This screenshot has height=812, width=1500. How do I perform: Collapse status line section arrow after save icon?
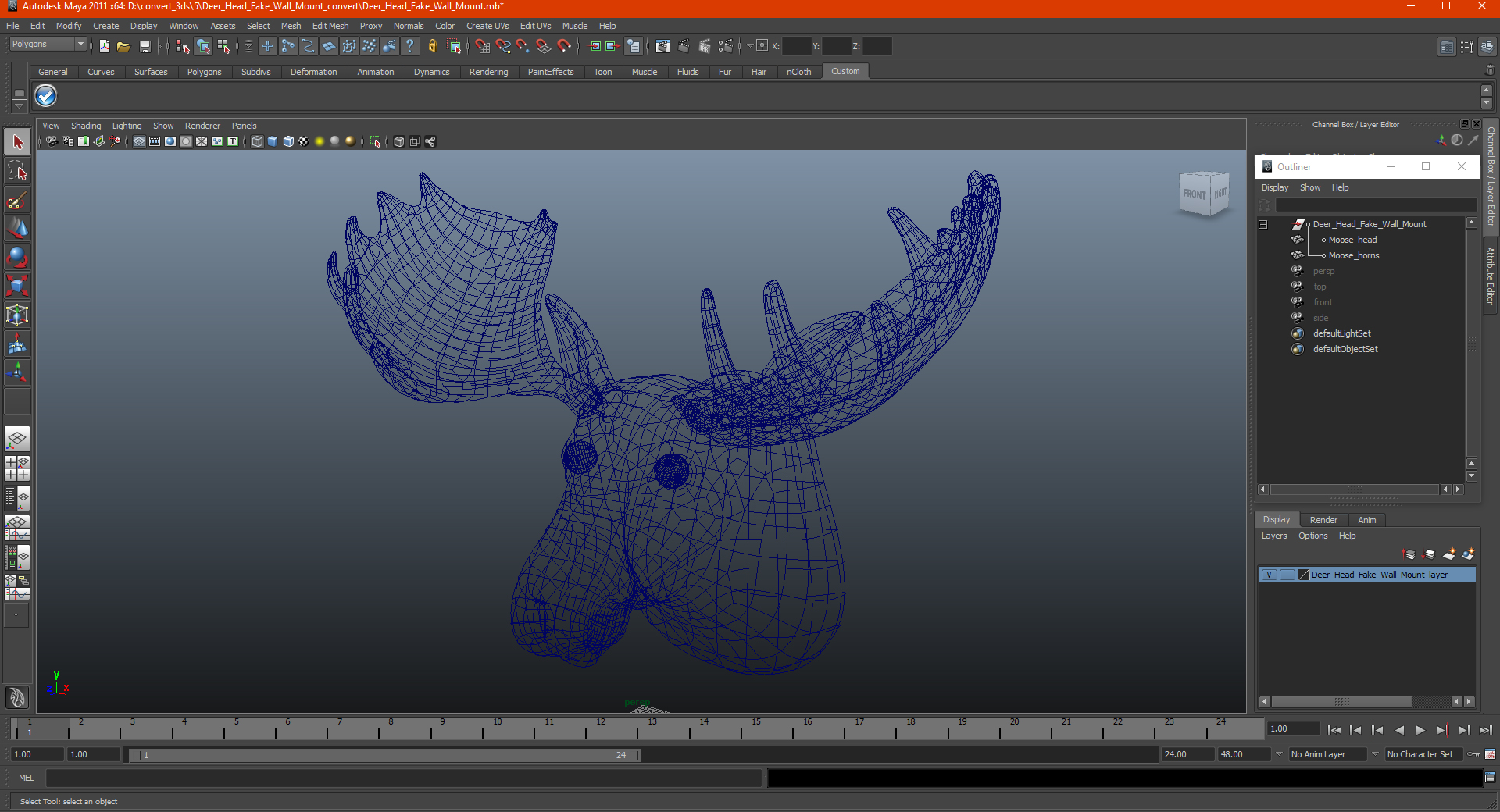tap(159, 47)
